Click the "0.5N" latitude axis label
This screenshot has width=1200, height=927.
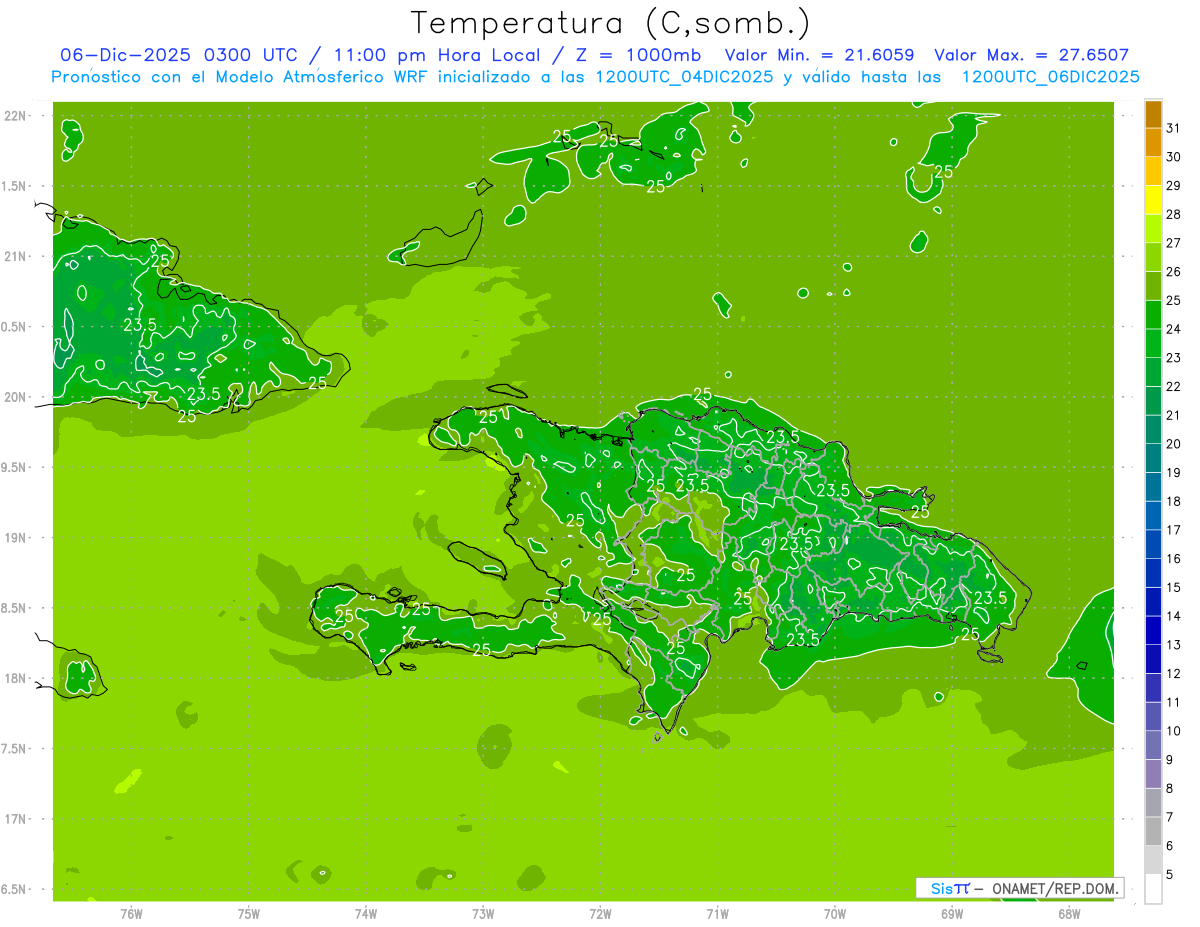click(x=15, y=327)
